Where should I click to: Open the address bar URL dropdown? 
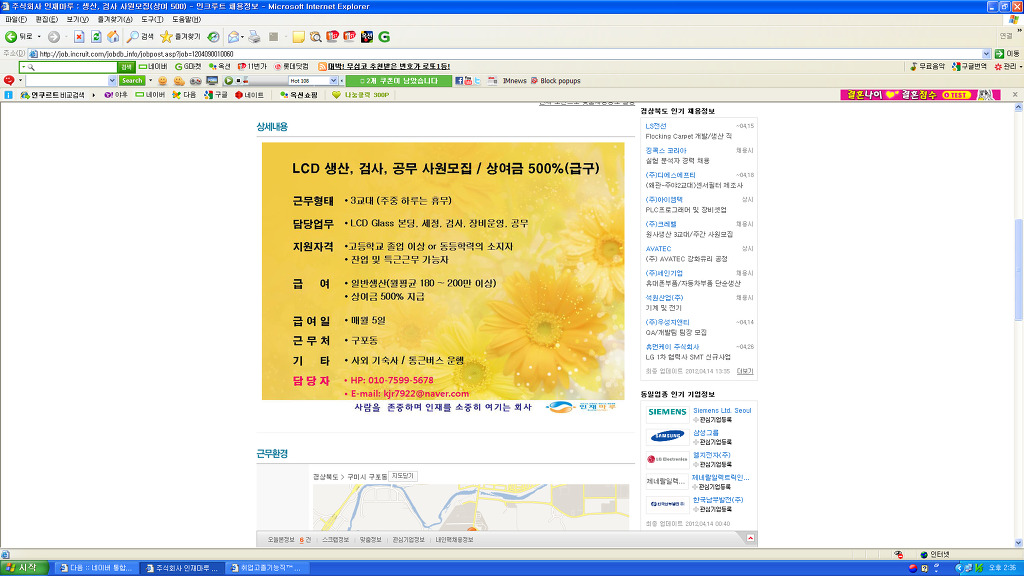click(x=986, y=54)
